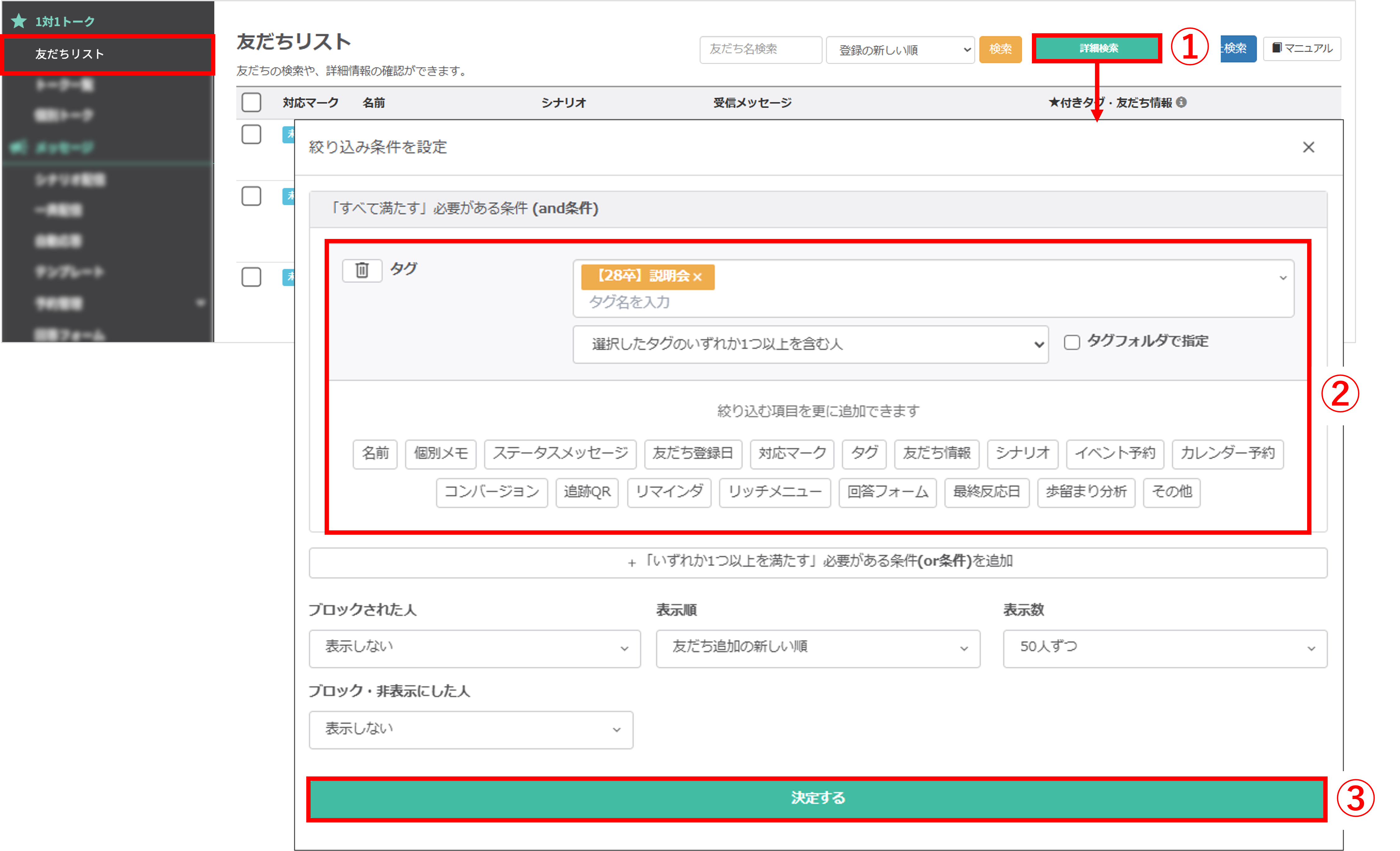Screen dimensions: 1400x851
Task: Add 友だち登録日 filter item
Action: pos(693,454)
